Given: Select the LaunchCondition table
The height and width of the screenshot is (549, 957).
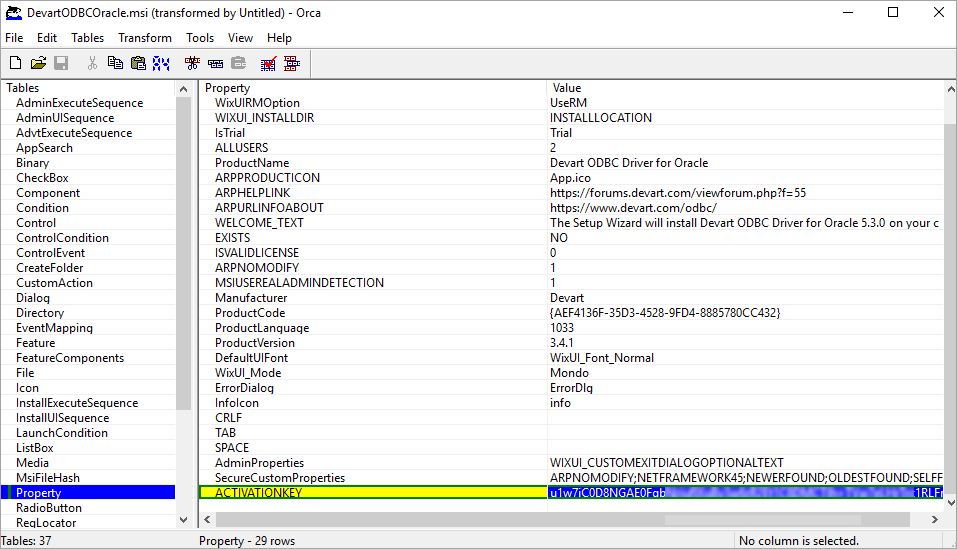Looking at the screenshot, I should (x=62, y=433).
